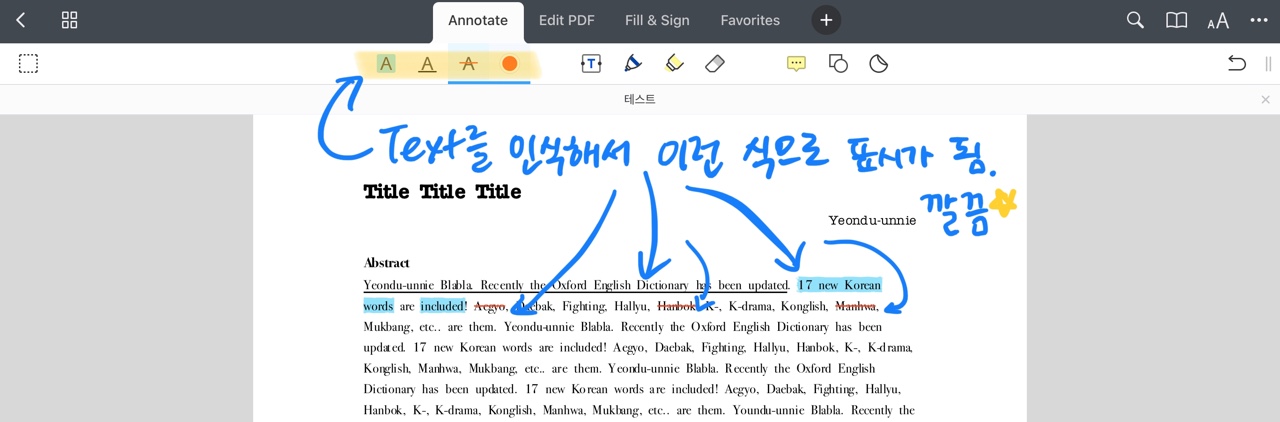Switch to the Annotate tab
1280x422 pixels.
tap(478, 21)
